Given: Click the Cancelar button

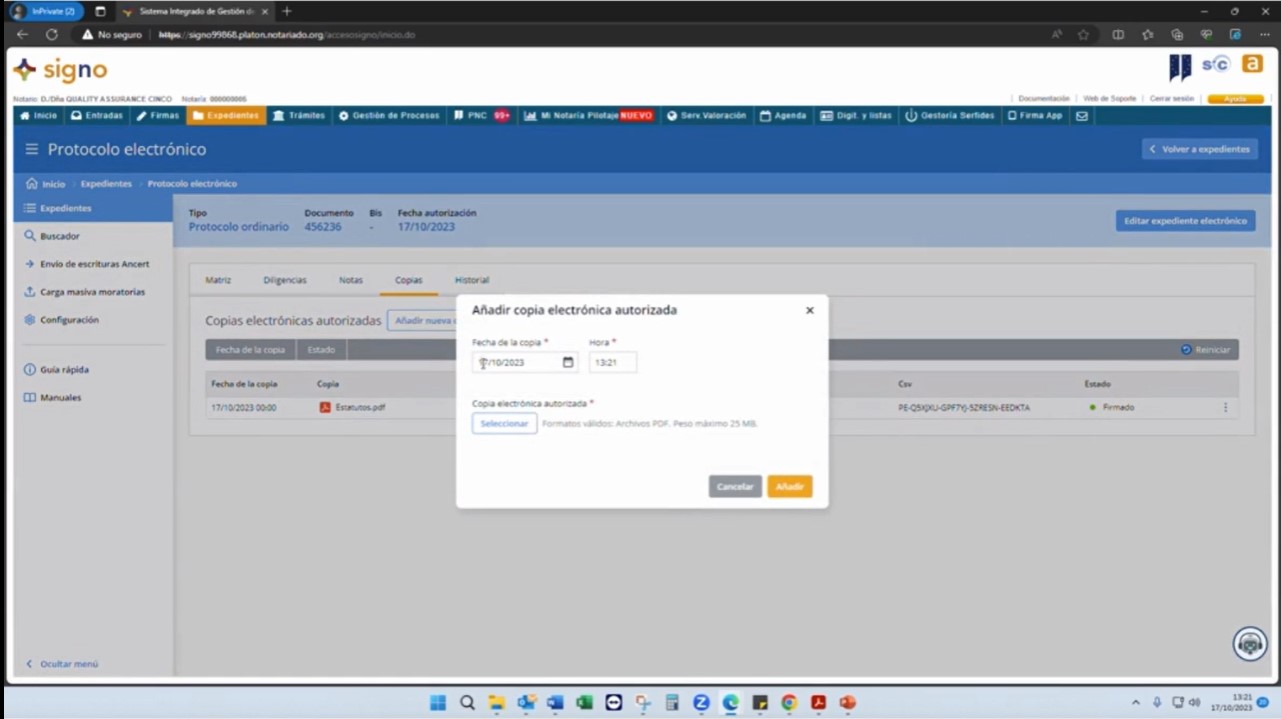Looking at the screenshot, I should pyautogui.click(x=735, y=487).
